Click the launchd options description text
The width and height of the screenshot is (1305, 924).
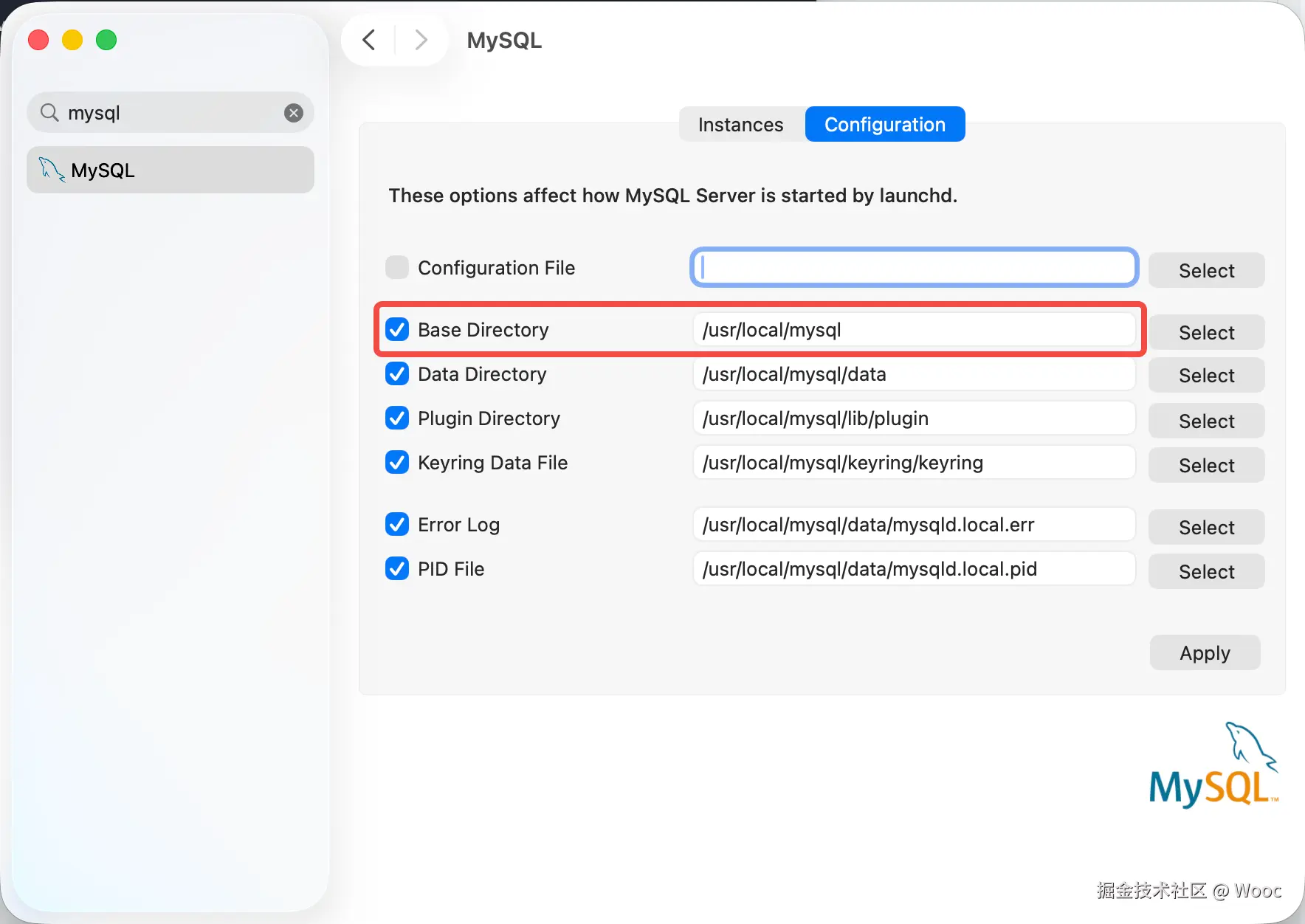(x=672, y=196)
